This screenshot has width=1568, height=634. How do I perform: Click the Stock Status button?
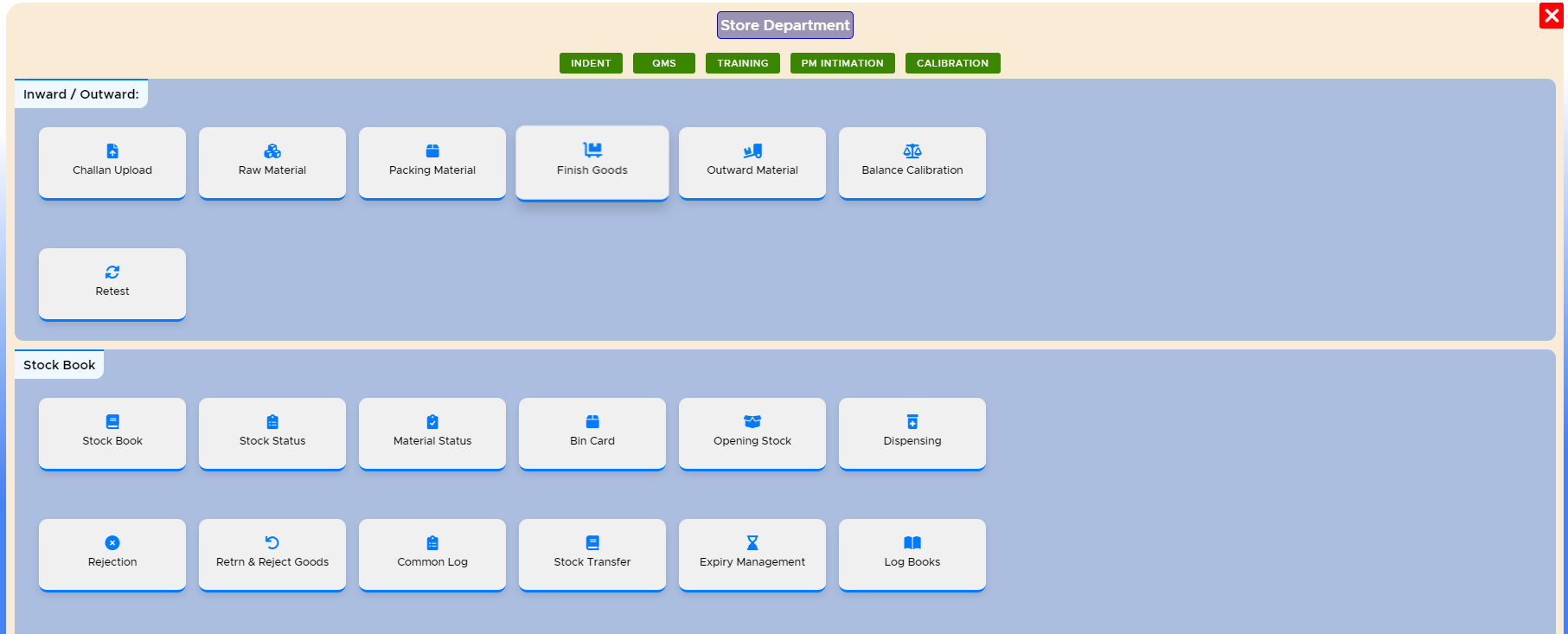[272, 433]
